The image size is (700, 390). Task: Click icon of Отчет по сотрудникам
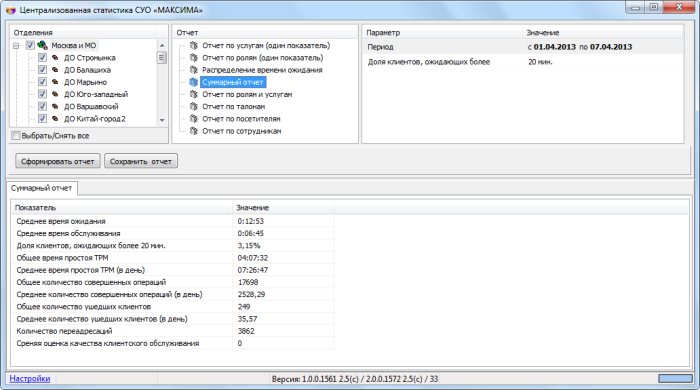193,131
